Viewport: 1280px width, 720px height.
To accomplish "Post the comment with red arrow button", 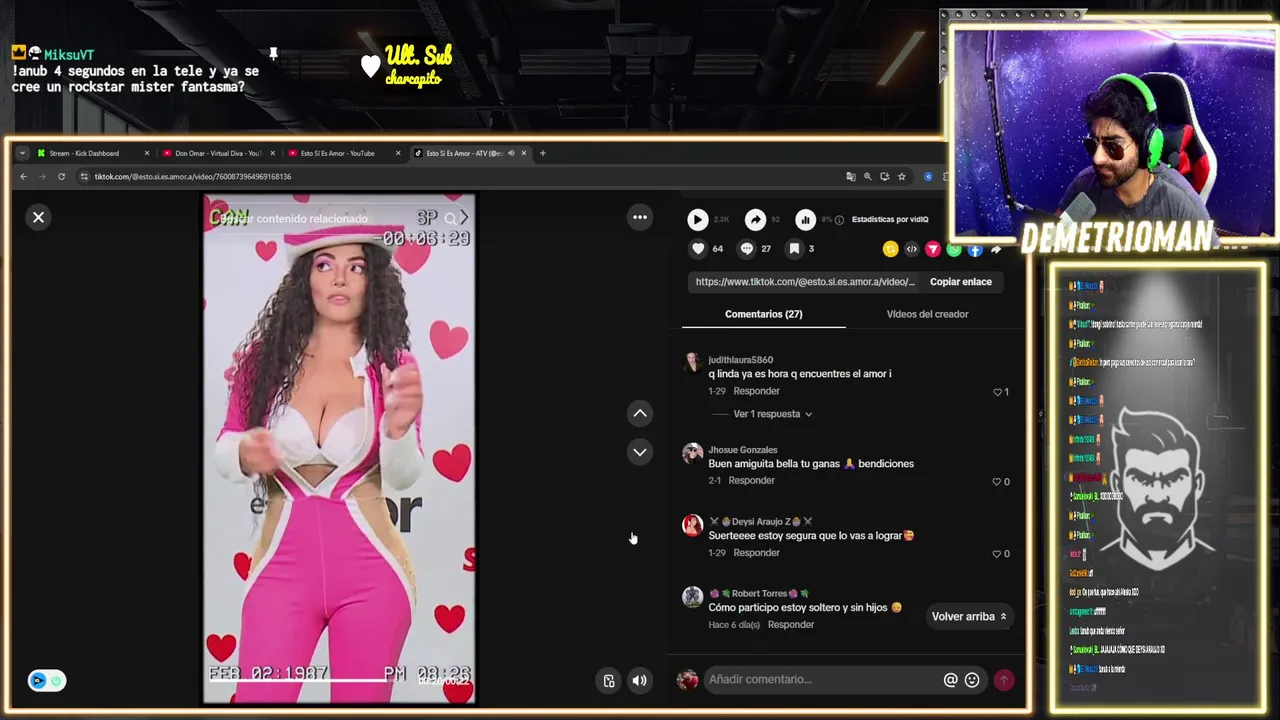I will [x=1003, y=680].
